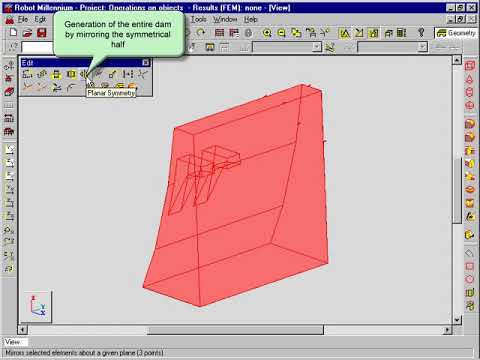480x360 pixels.
Task: Click the horizontal scrollbar right arrow
Action: tap(448, 330)
